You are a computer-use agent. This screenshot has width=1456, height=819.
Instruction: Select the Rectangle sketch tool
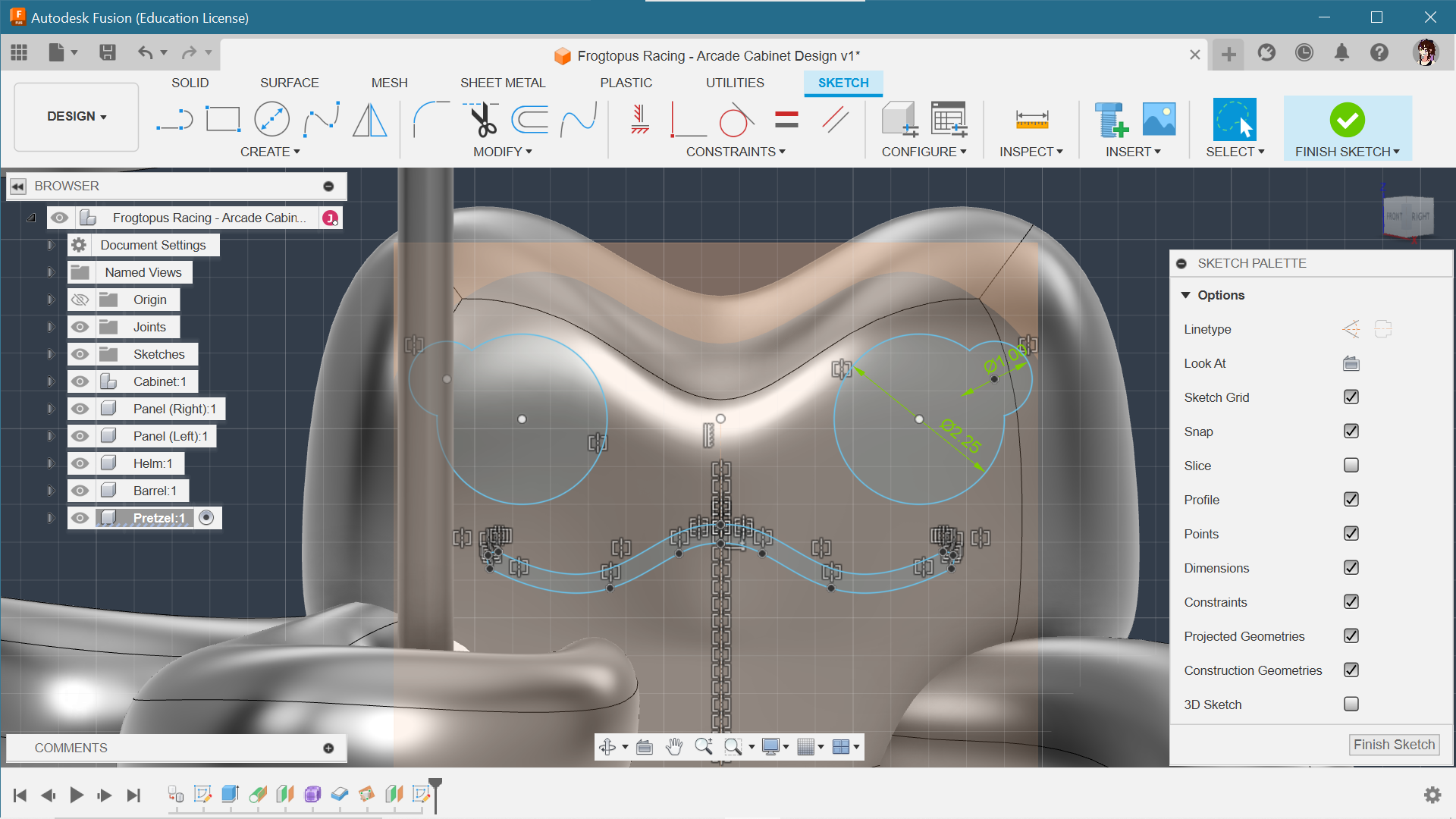tap(223, 120)
